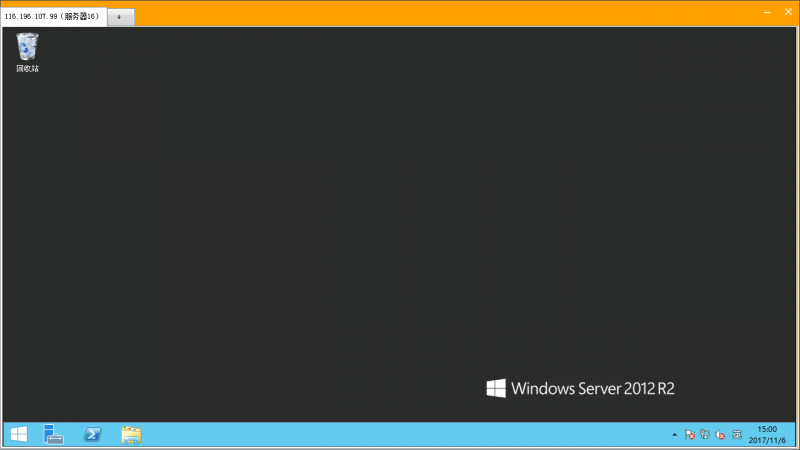The width and height of the screenshot is (800, 450).
Task: Click the Windows Server 2012 R2 watermark
Action: pyautogui.click(x=580, y=388)
